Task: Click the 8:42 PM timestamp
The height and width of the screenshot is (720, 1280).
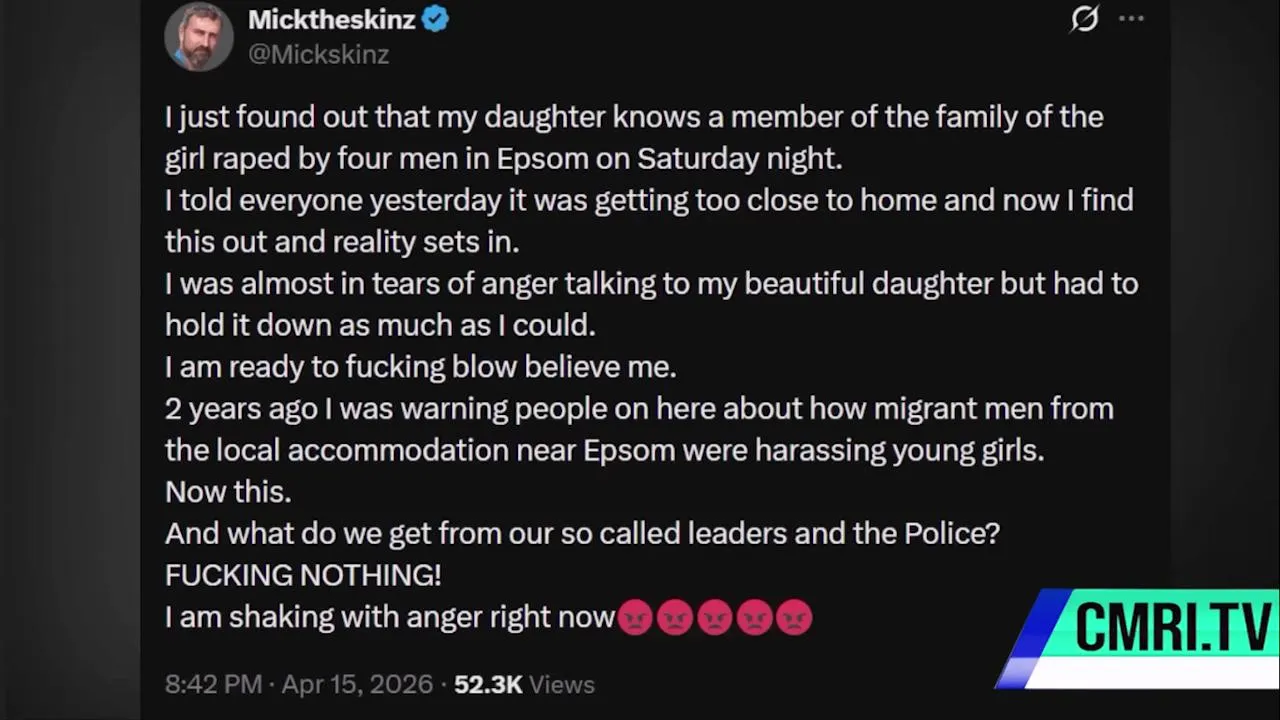Action: click(x=213, y=685)
